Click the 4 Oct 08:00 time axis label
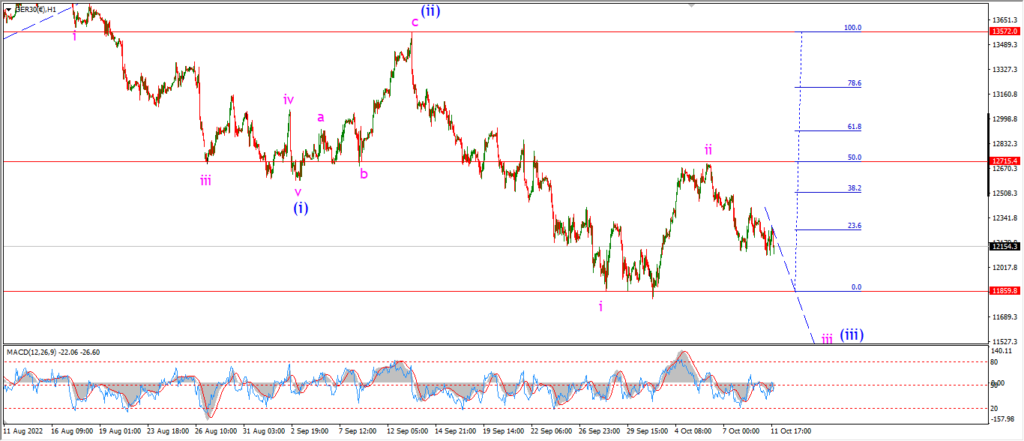The image size is (1024, 441). [x=694, y=432]
